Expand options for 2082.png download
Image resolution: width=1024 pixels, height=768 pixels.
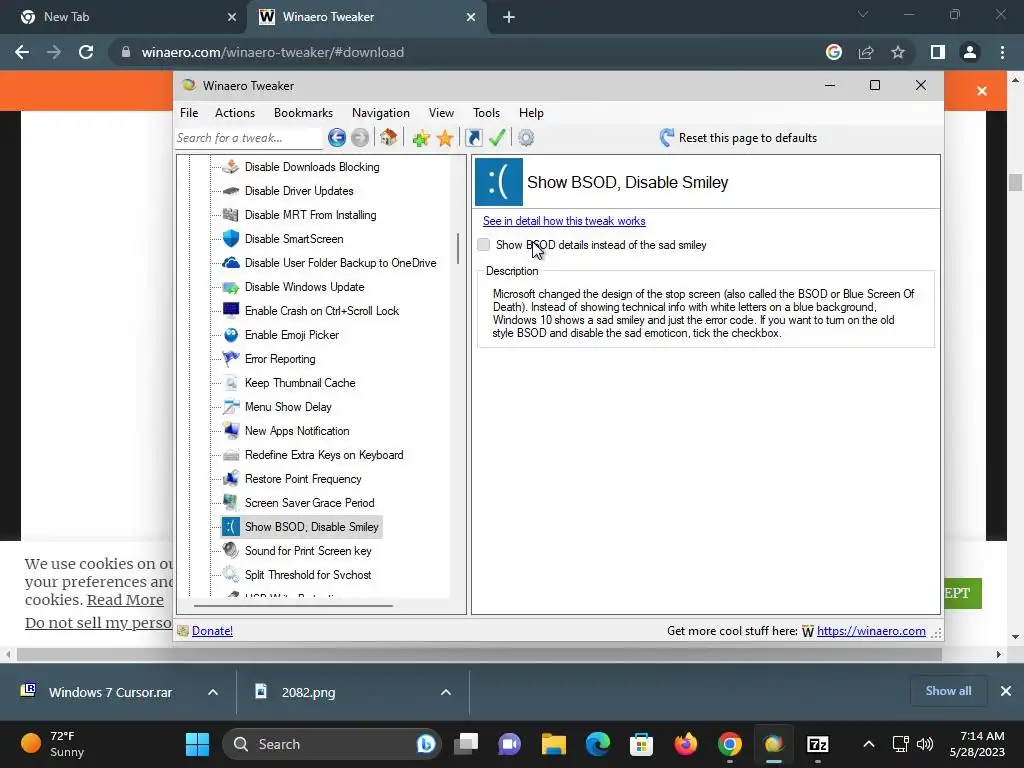[x=446, y=692]
